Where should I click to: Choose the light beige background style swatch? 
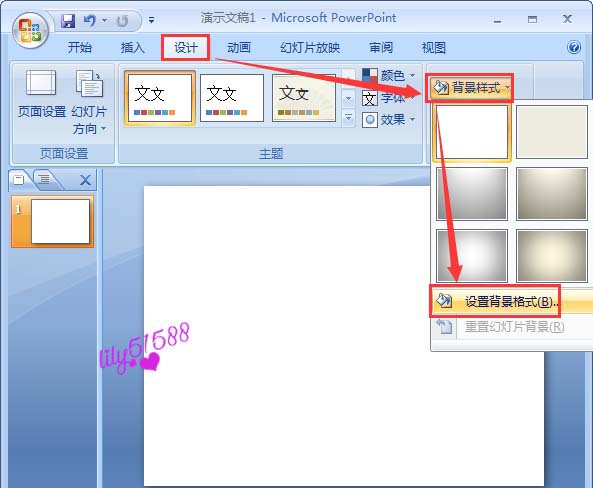click(552, 132)
